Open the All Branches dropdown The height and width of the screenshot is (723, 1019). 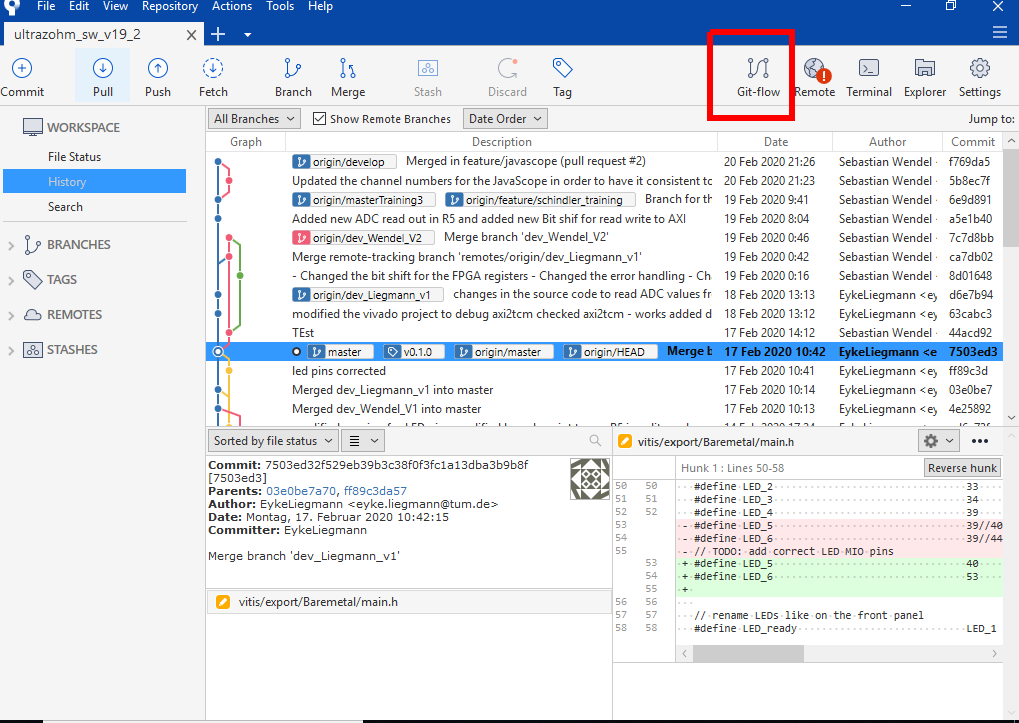click(x=254, y=119)
